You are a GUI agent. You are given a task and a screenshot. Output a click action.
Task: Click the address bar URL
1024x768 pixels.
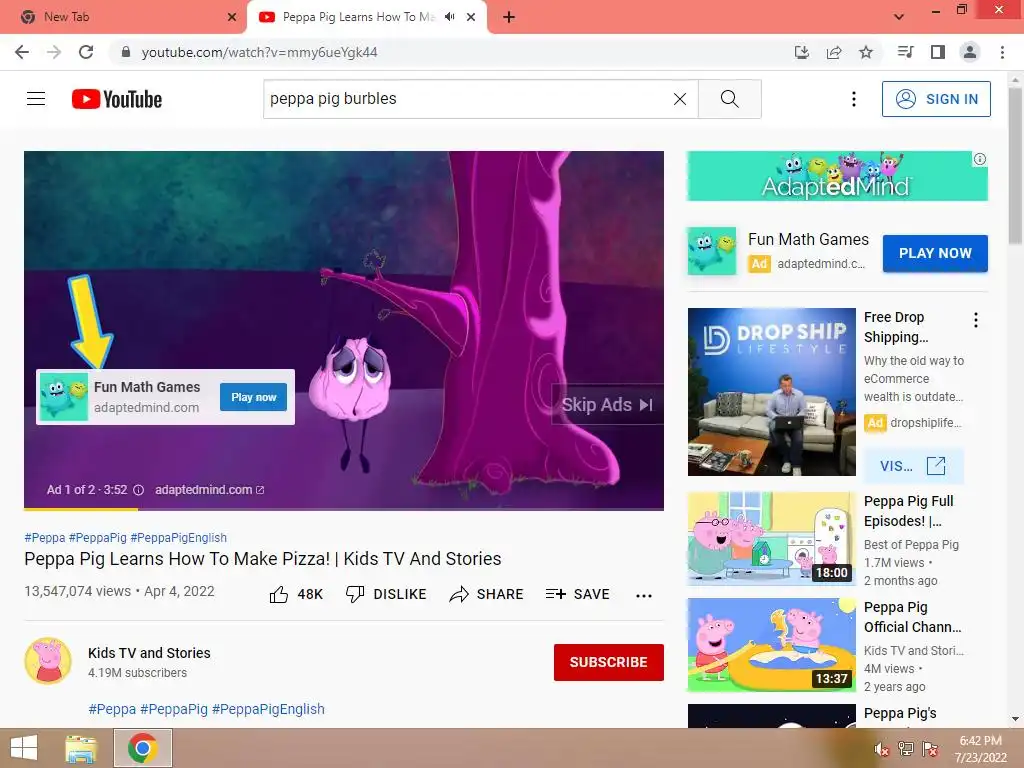[x=259, y=52]
